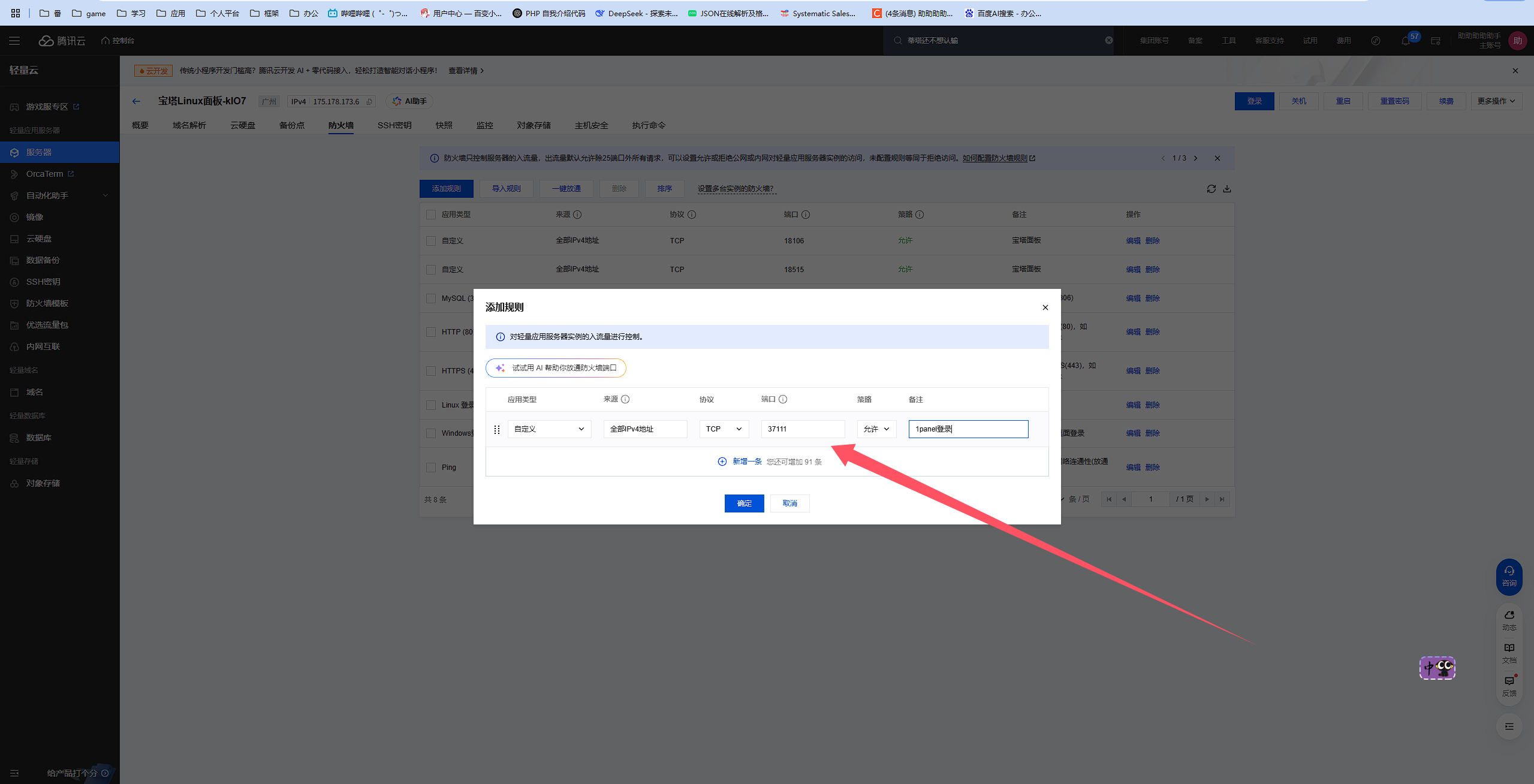Click the refresh icon above firewall table
Screen dimensions: 1534x784
click(x=1211, y=189)
